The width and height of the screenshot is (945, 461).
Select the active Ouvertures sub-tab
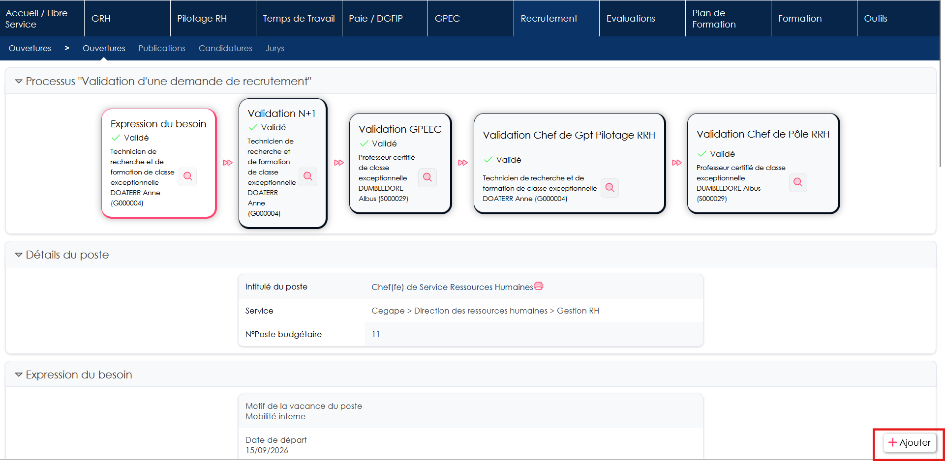pyautogui.click(x=104, y=48)
